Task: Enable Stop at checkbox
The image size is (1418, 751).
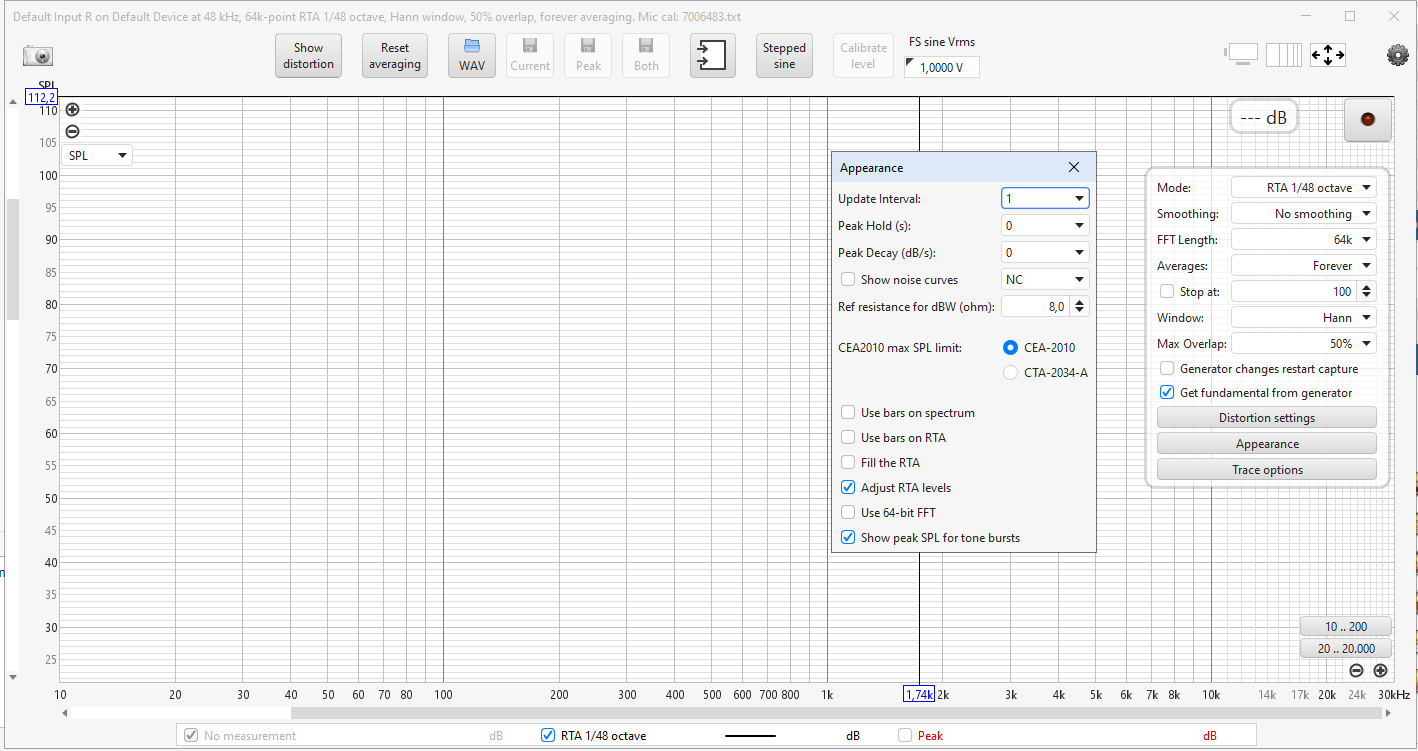Action: pyautogui.click(x=1166, y=292)
